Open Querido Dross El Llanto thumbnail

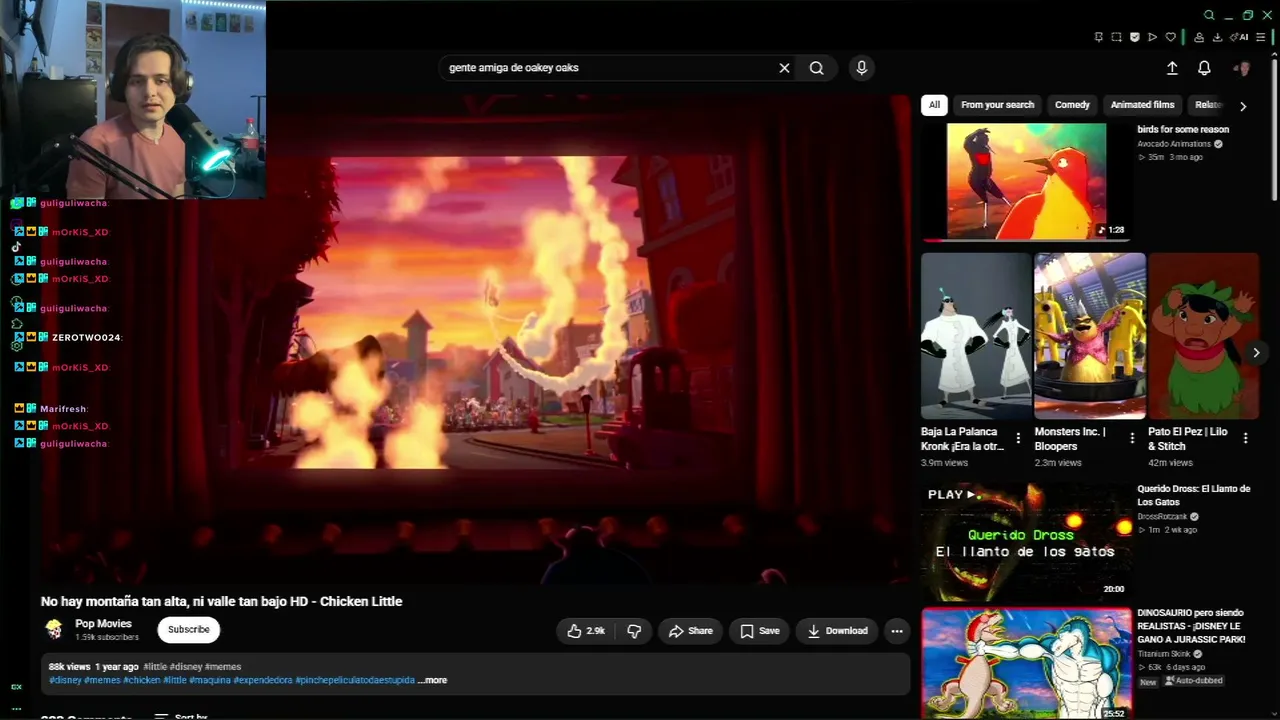[1027, 541]
